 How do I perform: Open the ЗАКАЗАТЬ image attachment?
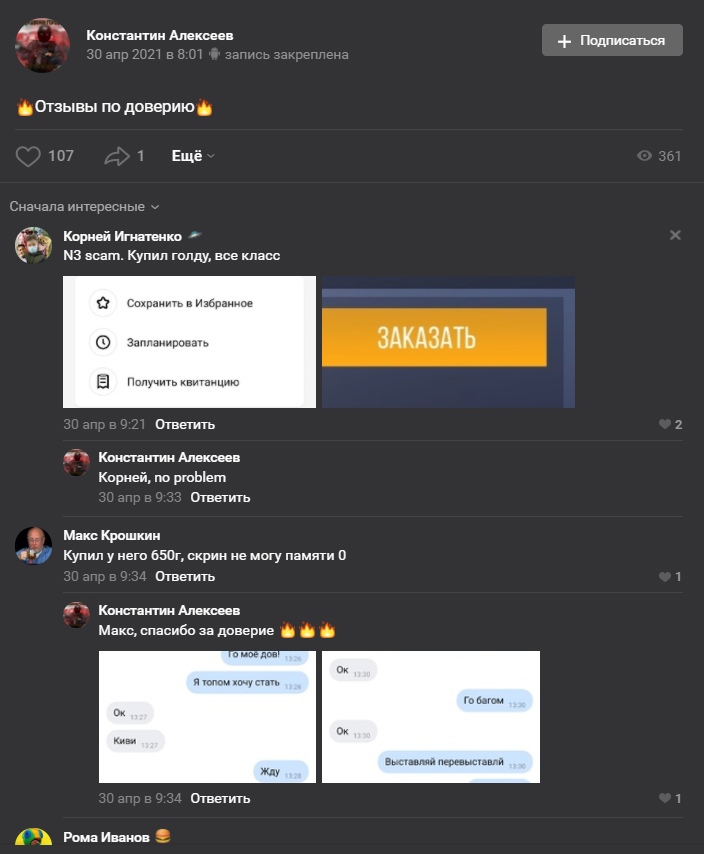[x=448, y=342]
